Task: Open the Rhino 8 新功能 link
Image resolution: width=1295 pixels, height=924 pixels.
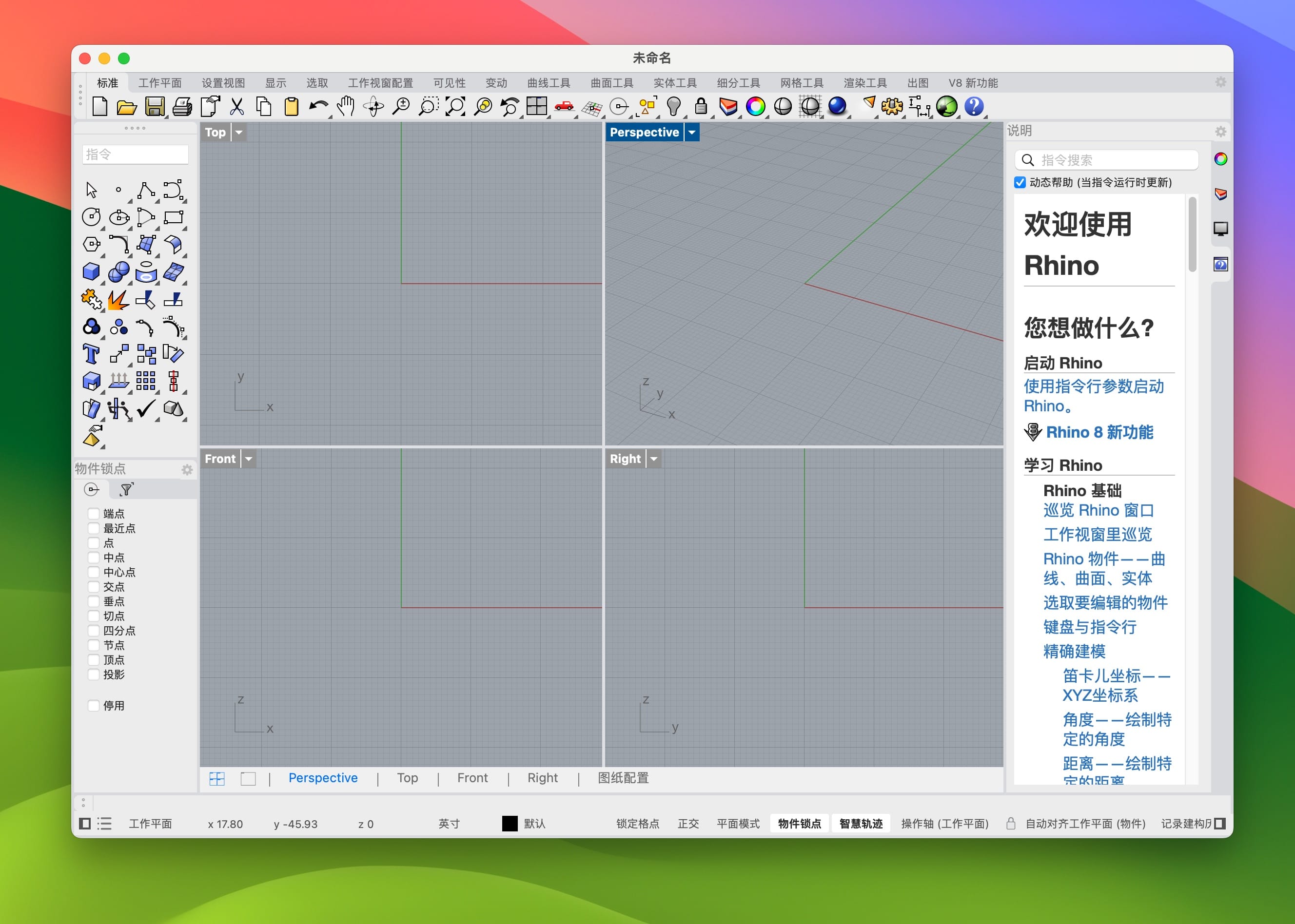Action: click(x=1099, y=432)
